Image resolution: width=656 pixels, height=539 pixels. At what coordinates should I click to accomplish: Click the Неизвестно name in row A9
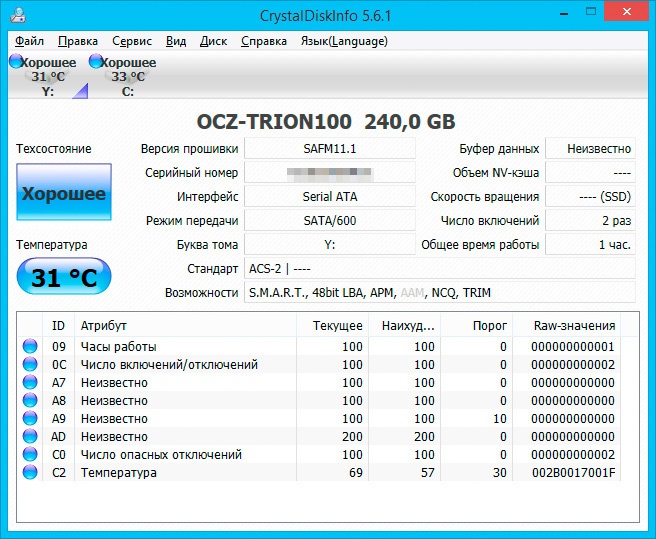pos(114,418)
